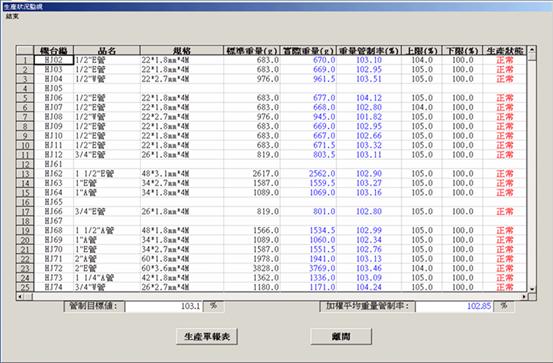Click the 實際重量(g) column header

click(309, 50)
